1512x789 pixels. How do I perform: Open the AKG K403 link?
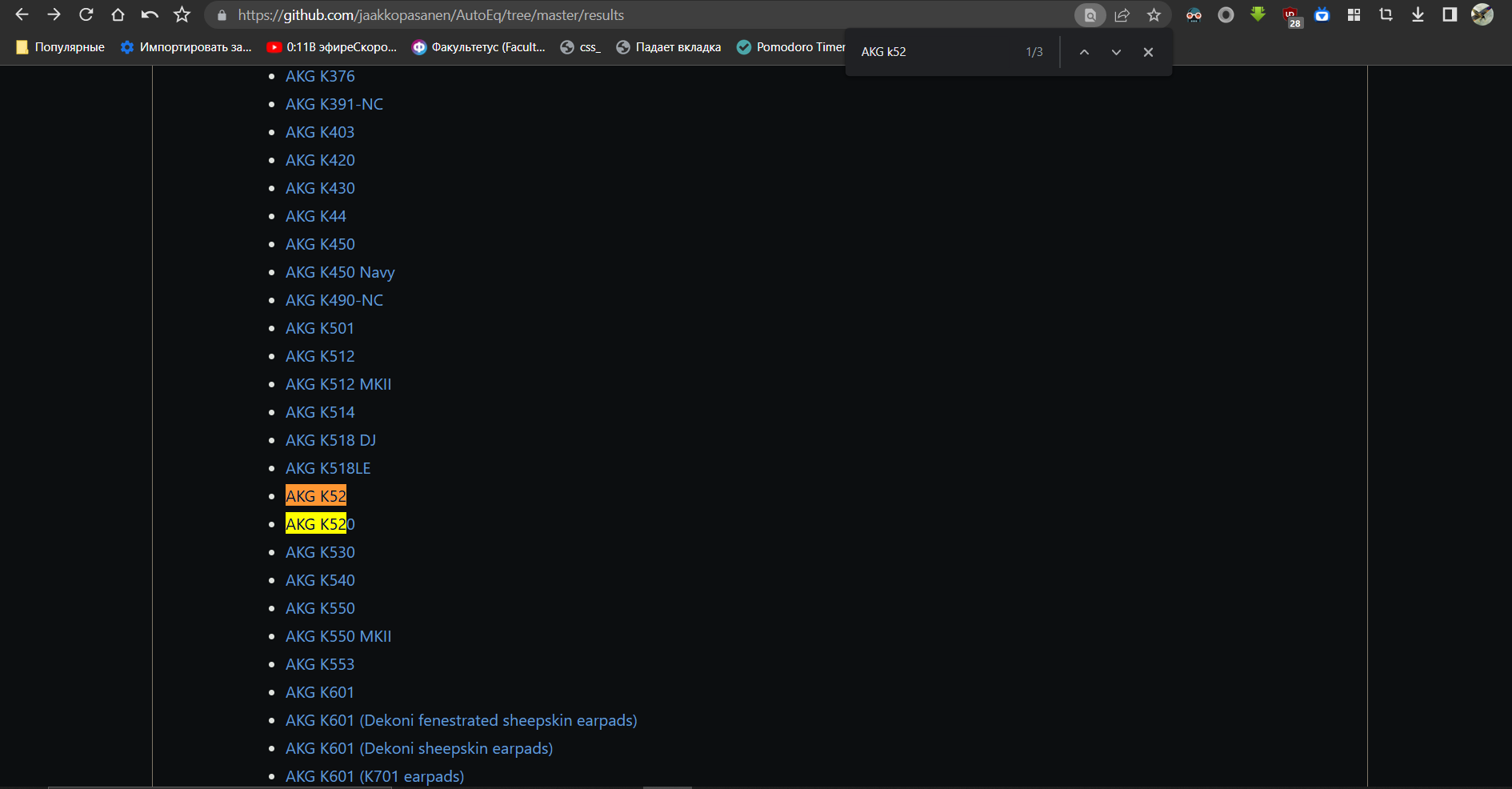pos(320,132)
